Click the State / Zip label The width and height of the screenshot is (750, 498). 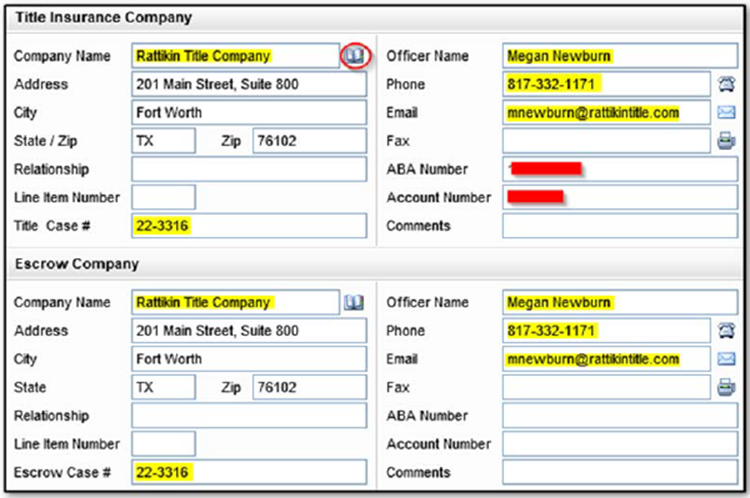coord(45,141)
